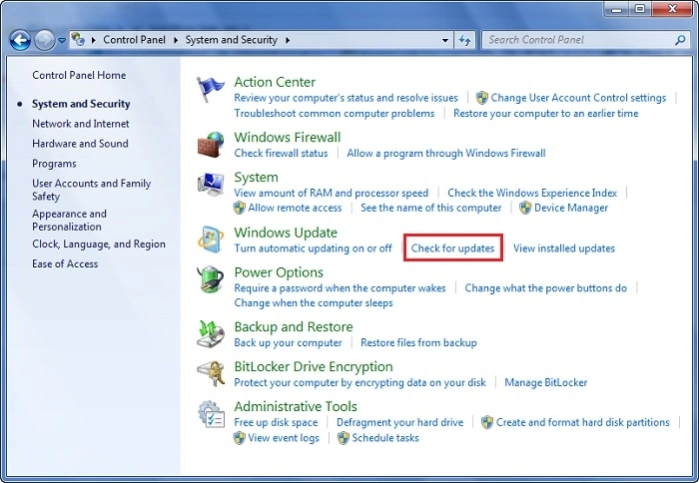
Task: Select Control Panel in the breadcrumb
Action: (134, 40)
